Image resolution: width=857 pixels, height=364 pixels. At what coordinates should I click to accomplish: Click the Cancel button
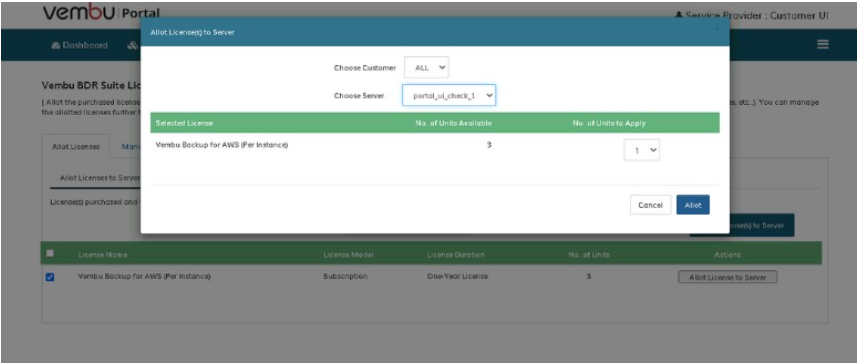click(650, 205)
